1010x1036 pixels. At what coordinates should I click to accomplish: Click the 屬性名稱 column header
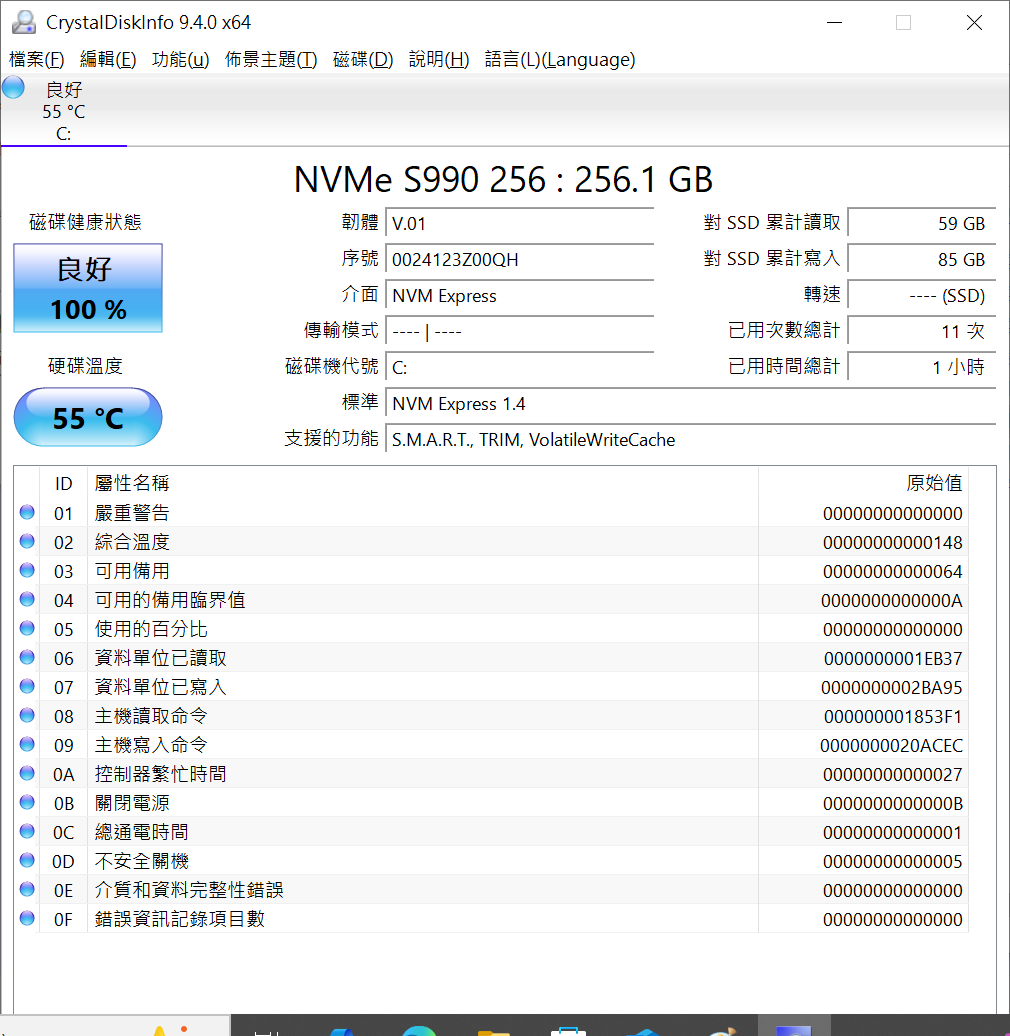click(423, 484)
